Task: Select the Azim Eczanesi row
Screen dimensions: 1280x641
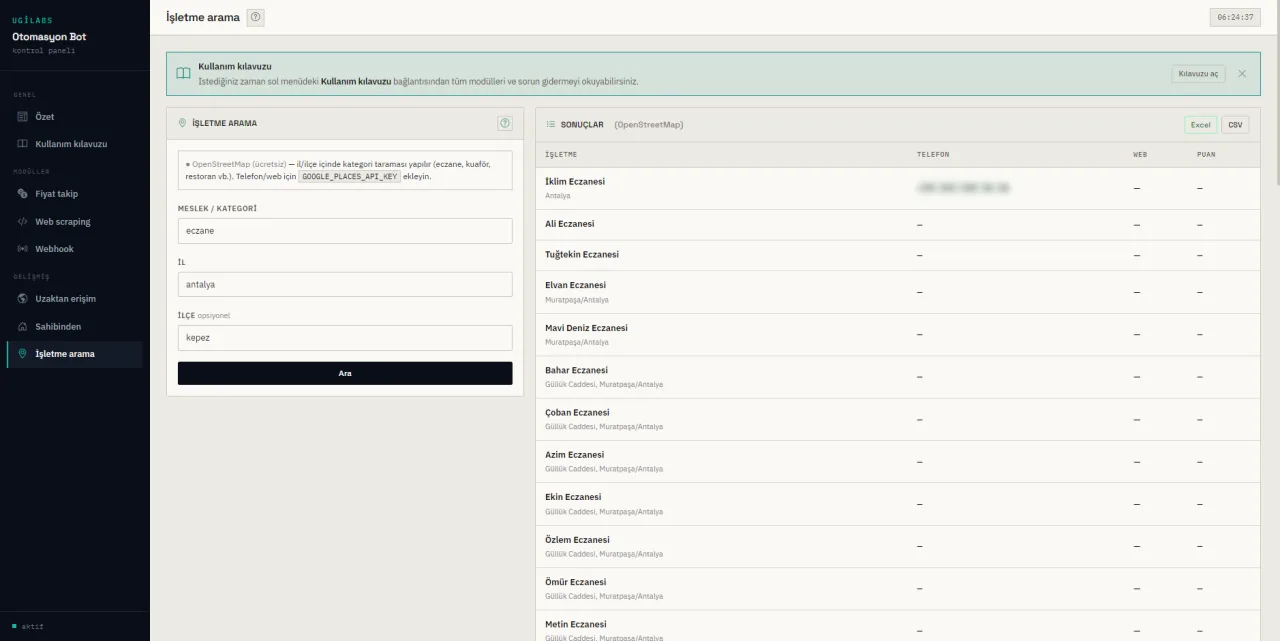Action: (x=898, y=461)
